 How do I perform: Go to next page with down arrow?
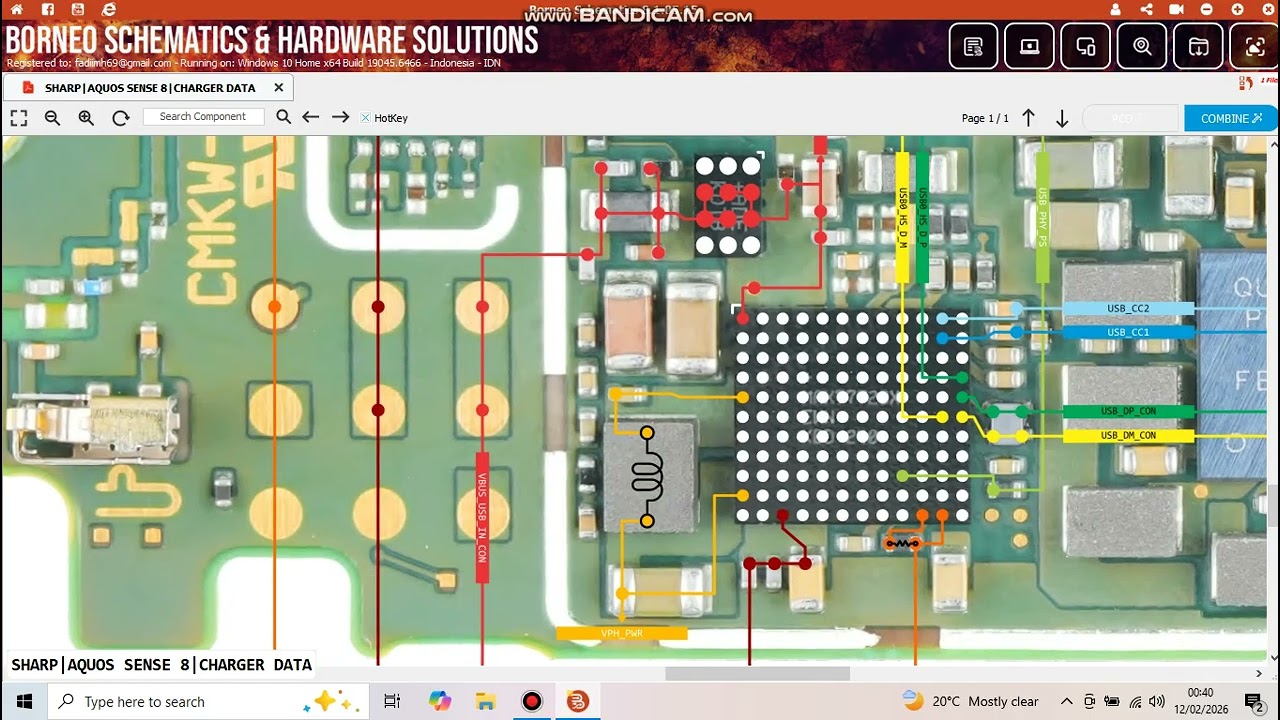point(1062,118)
